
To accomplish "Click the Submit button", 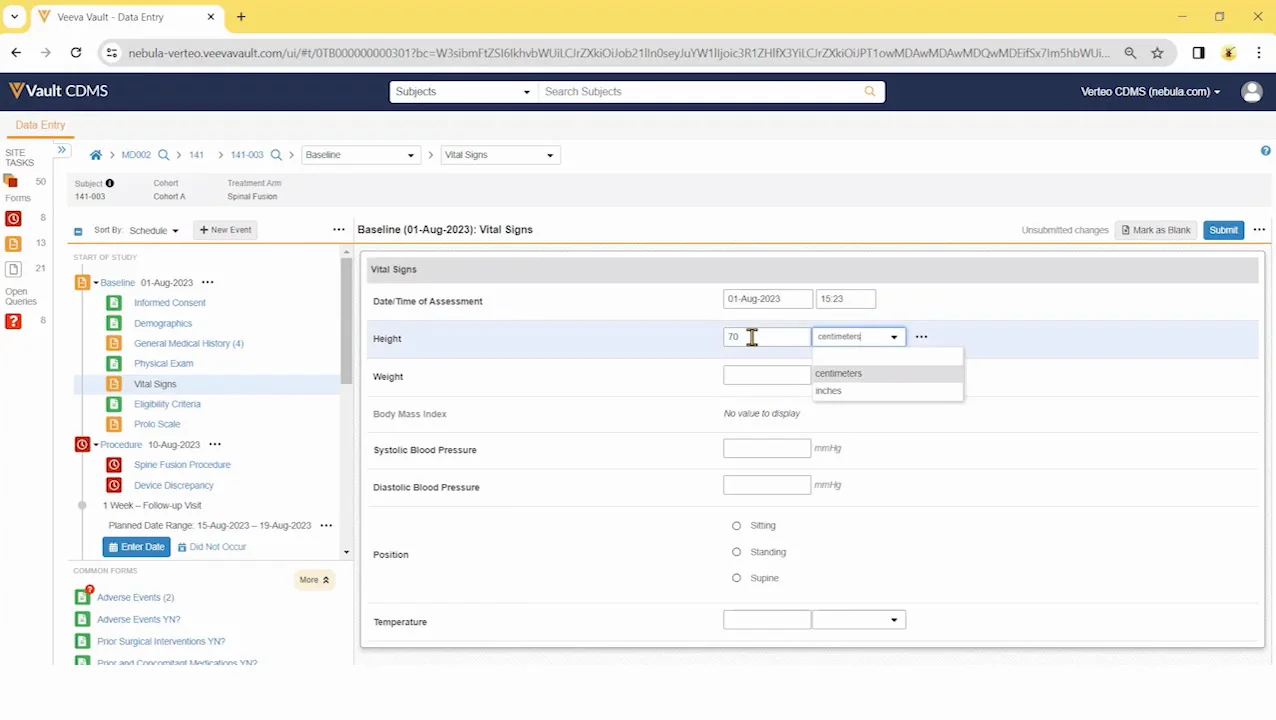I will [1223, 230].
